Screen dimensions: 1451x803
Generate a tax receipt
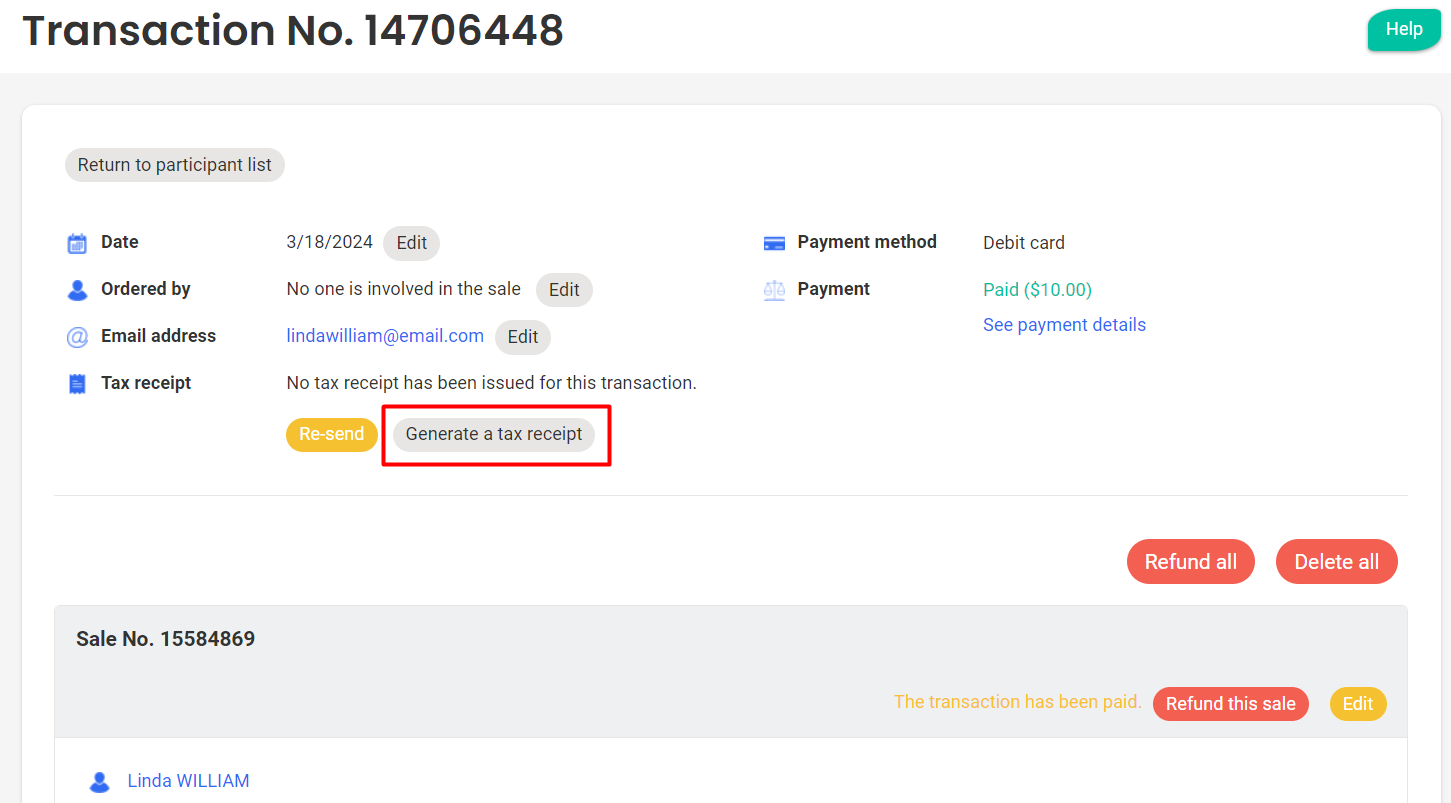click(494, 435)
